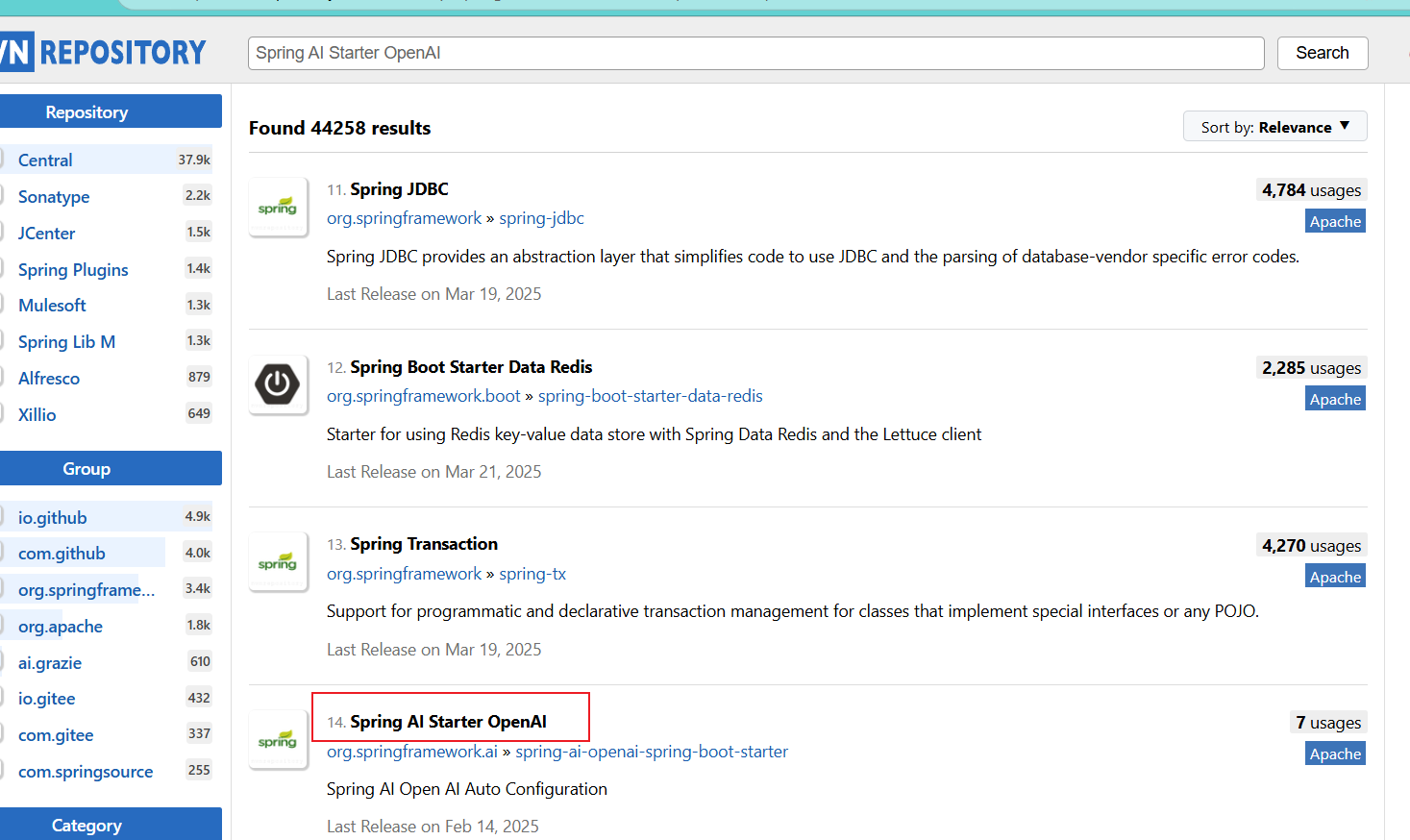
Task: Open the org.springframework.boot group link
Action: (424, 395)
